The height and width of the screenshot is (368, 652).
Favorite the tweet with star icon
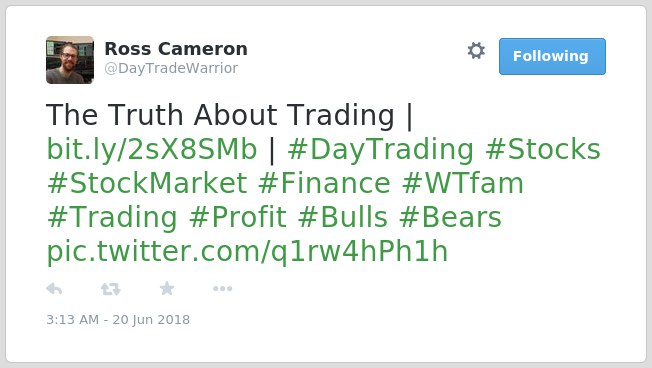167,288
